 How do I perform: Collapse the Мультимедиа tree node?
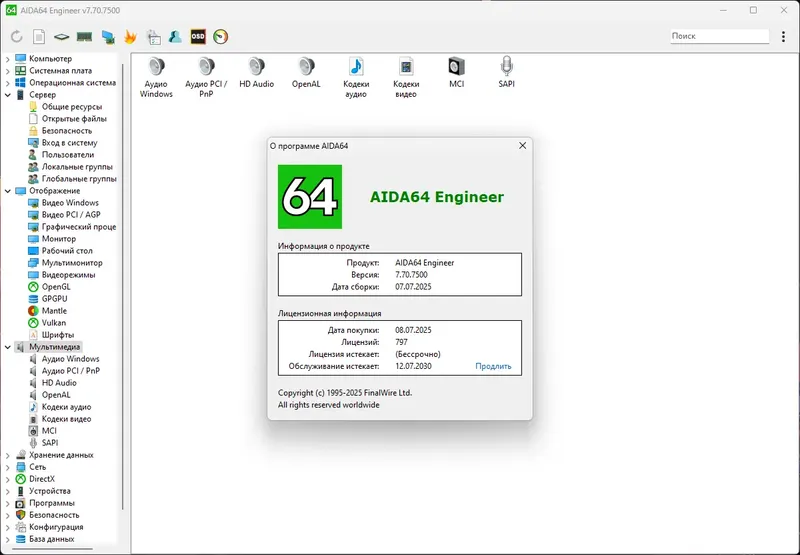click(7, 347)
